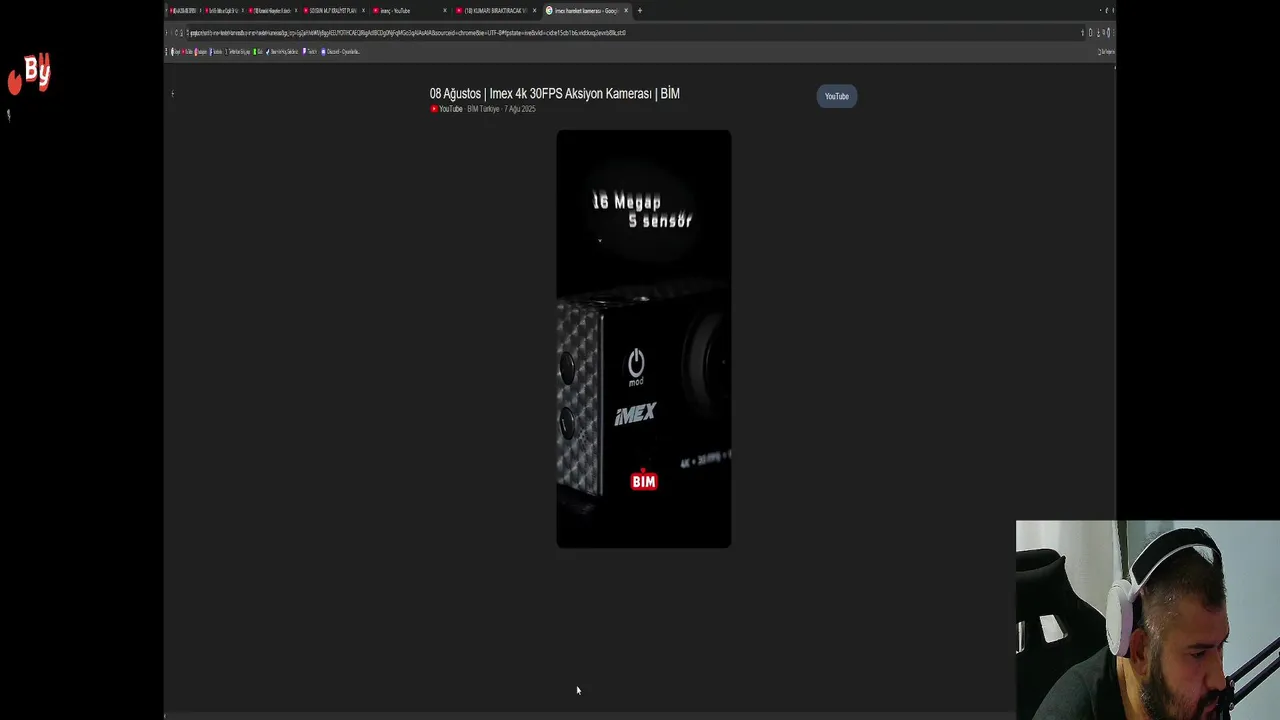Image resolution: width=1280 pixels, height=720 pixels.
Task: Open the "08 Ağustos | Imex 4k 30FPS" title
Action: 555,94
